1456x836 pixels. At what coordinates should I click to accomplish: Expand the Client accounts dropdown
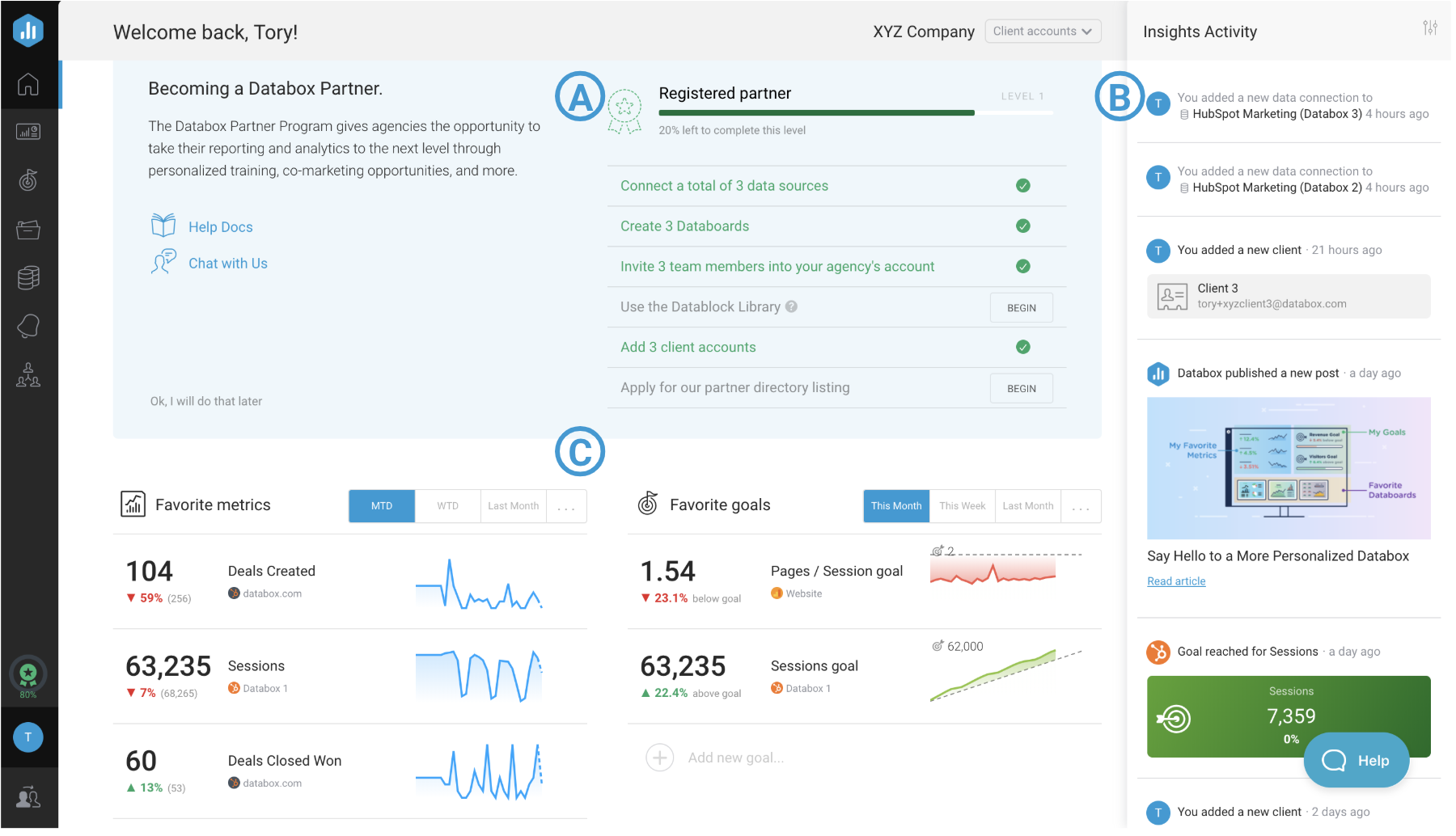(1043, 32)
